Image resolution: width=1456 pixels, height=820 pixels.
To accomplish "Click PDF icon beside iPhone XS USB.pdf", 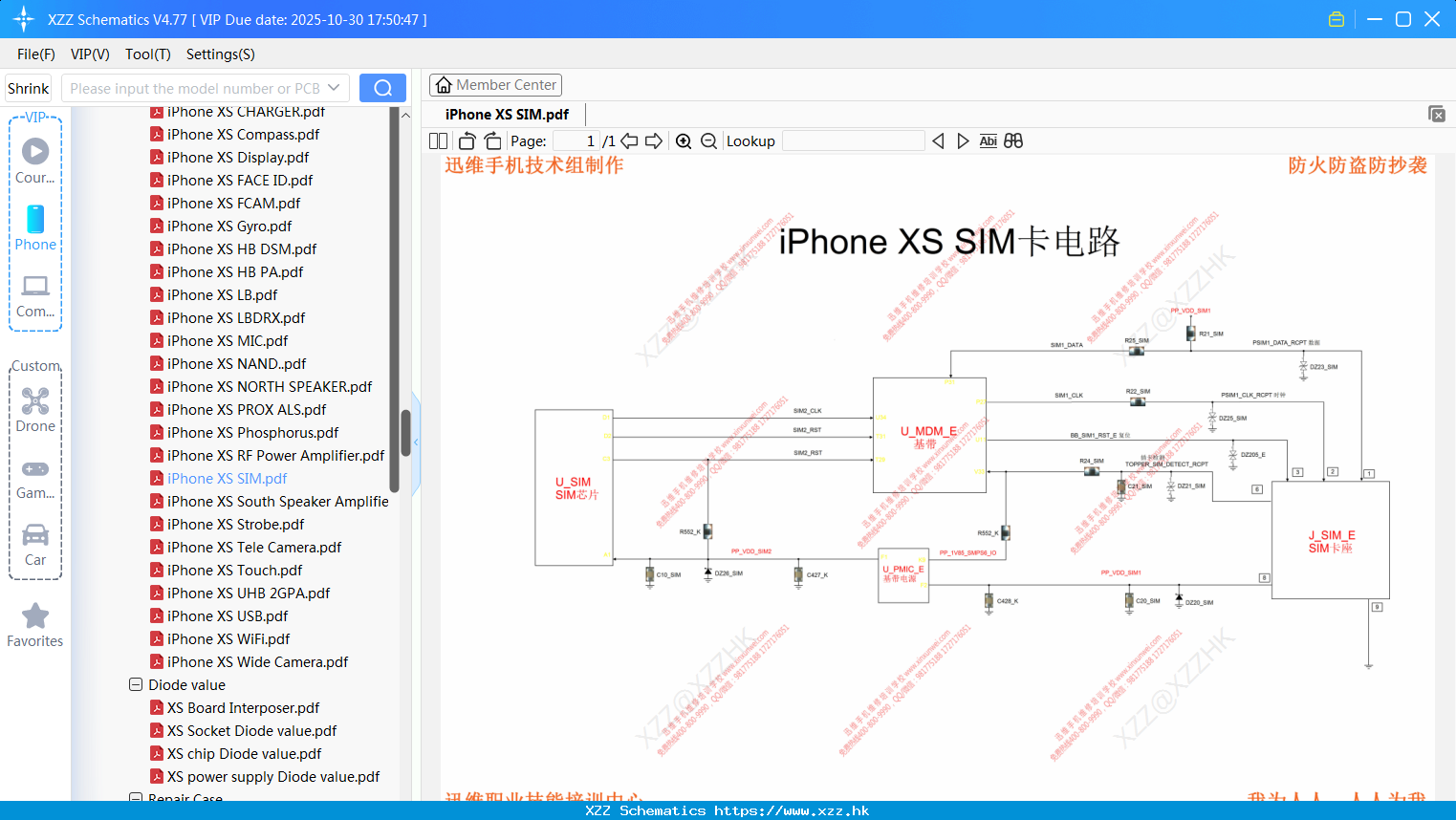I will coord(157,616).
